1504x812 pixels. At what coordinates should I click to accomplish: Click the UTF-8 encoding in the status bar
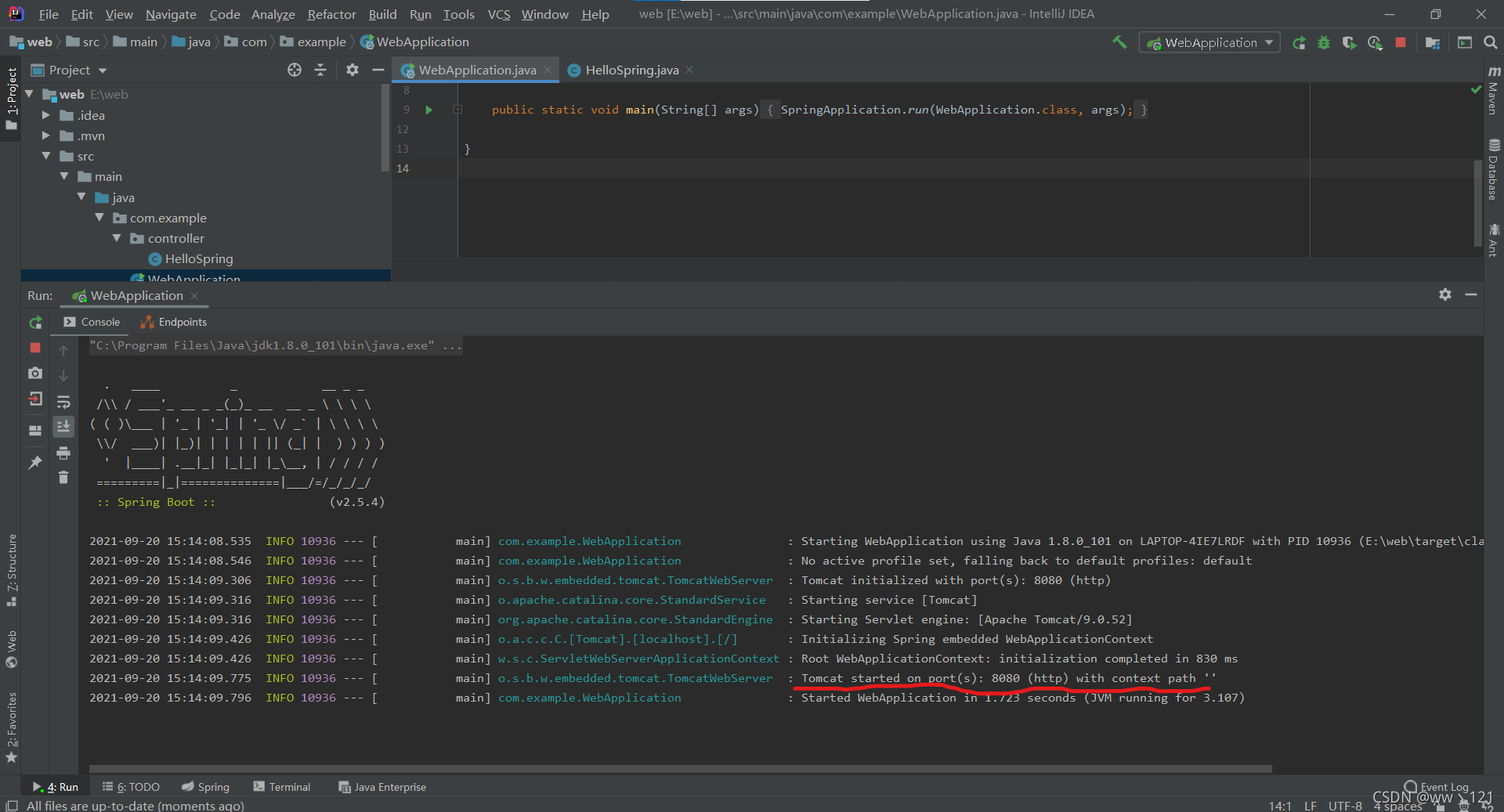coord(1345,806)
